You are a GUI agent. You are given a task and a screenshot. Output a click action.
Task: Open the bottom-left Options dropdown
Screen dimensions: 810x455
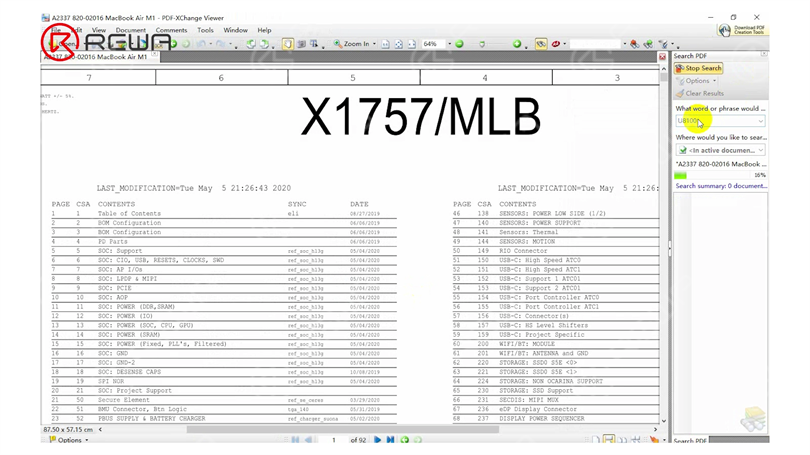[x=69, y=440]
